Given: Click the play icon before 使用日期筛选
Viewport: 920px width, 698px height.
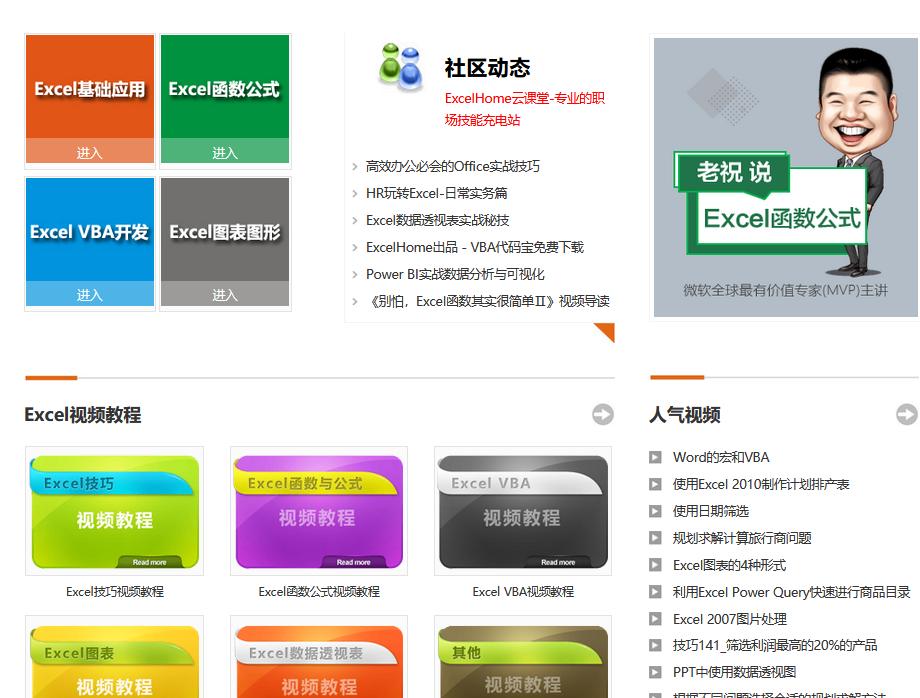Looking at the screenshot, I should click(656, 511).
